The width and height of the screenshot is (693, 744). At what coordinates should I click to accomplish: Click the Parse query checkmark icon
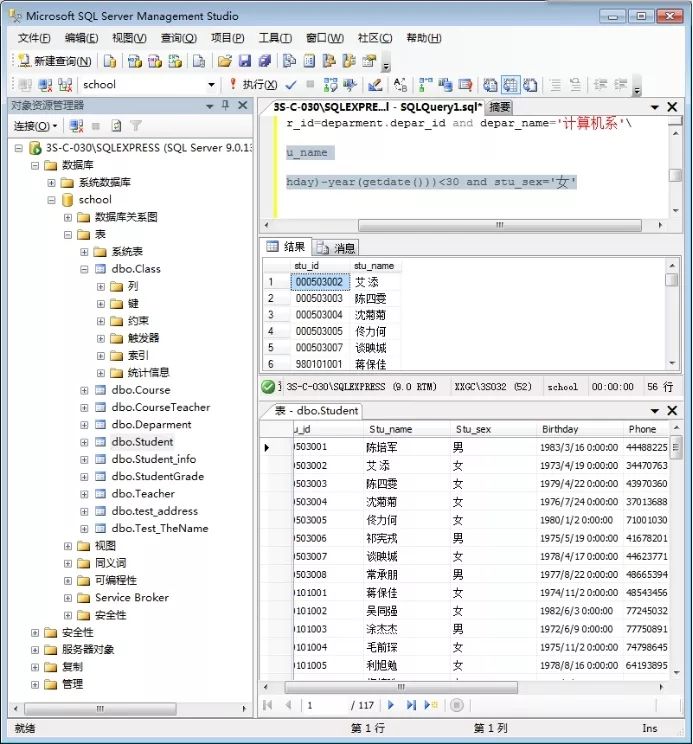pyautogui.click(x=291, y=85)
